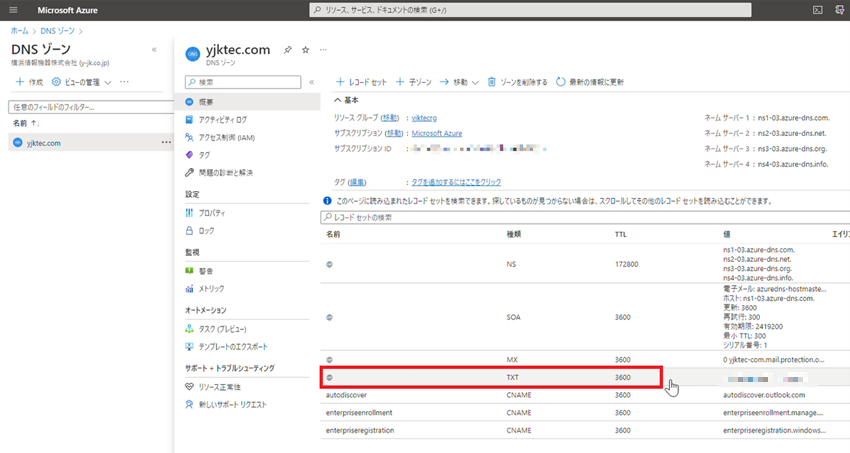Viewport: 850px width, 453px height.
Task: Click the info icon in the notice banner
Action: pos(327,201)
